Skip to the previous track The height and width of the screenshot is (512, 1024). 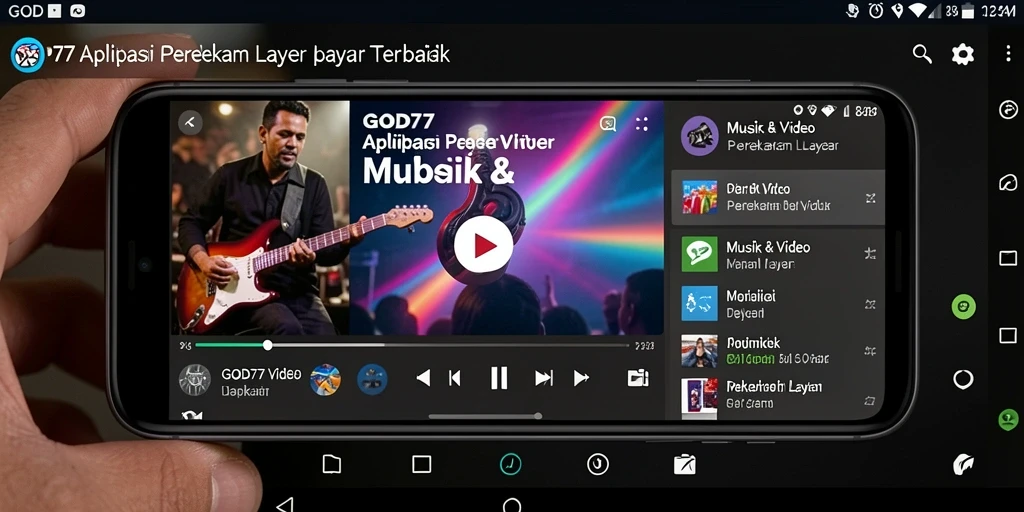point(455,377)
